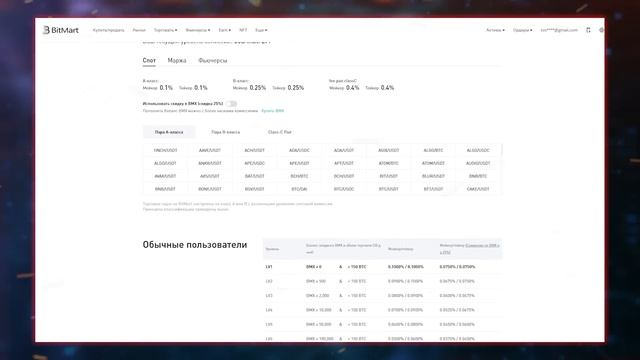
Task: Click the ADA/USDC pair cell
Action: 299,151
